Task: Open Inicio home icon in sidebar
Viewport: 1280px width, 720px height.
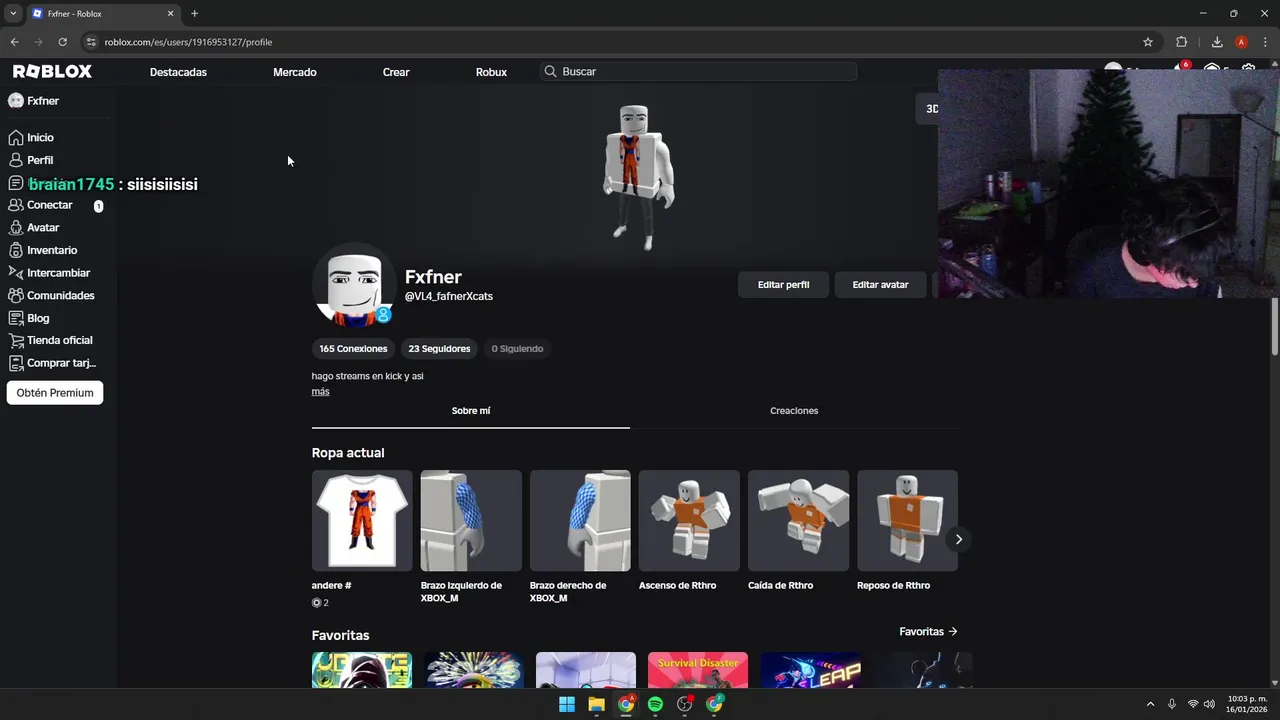Action: click(15, 137)
